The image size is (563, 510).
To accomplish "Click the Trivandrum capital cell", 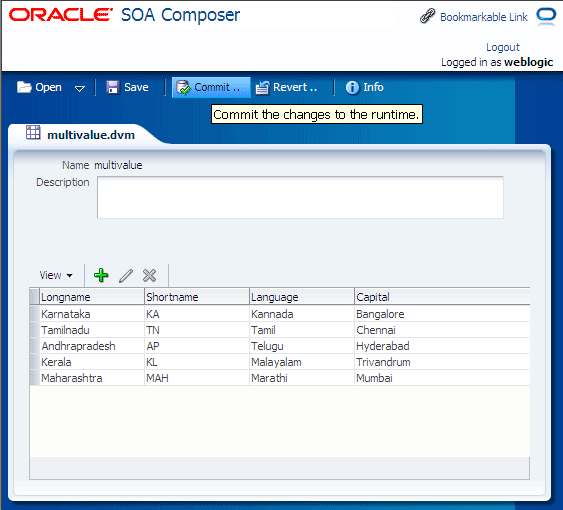I will pos(442,362).
